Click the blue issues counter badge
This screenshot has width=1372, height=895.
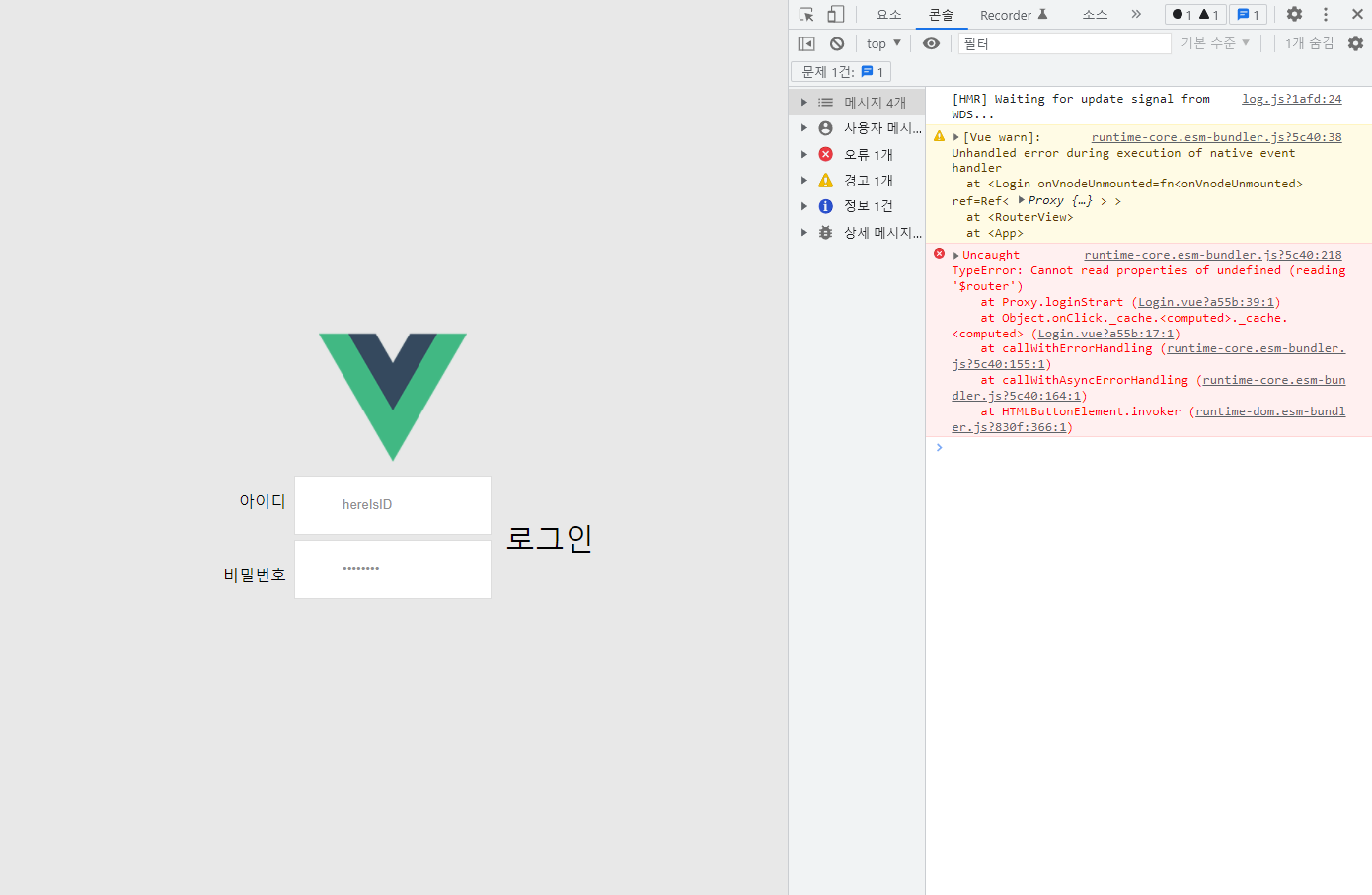click(x=1249, y=14)
